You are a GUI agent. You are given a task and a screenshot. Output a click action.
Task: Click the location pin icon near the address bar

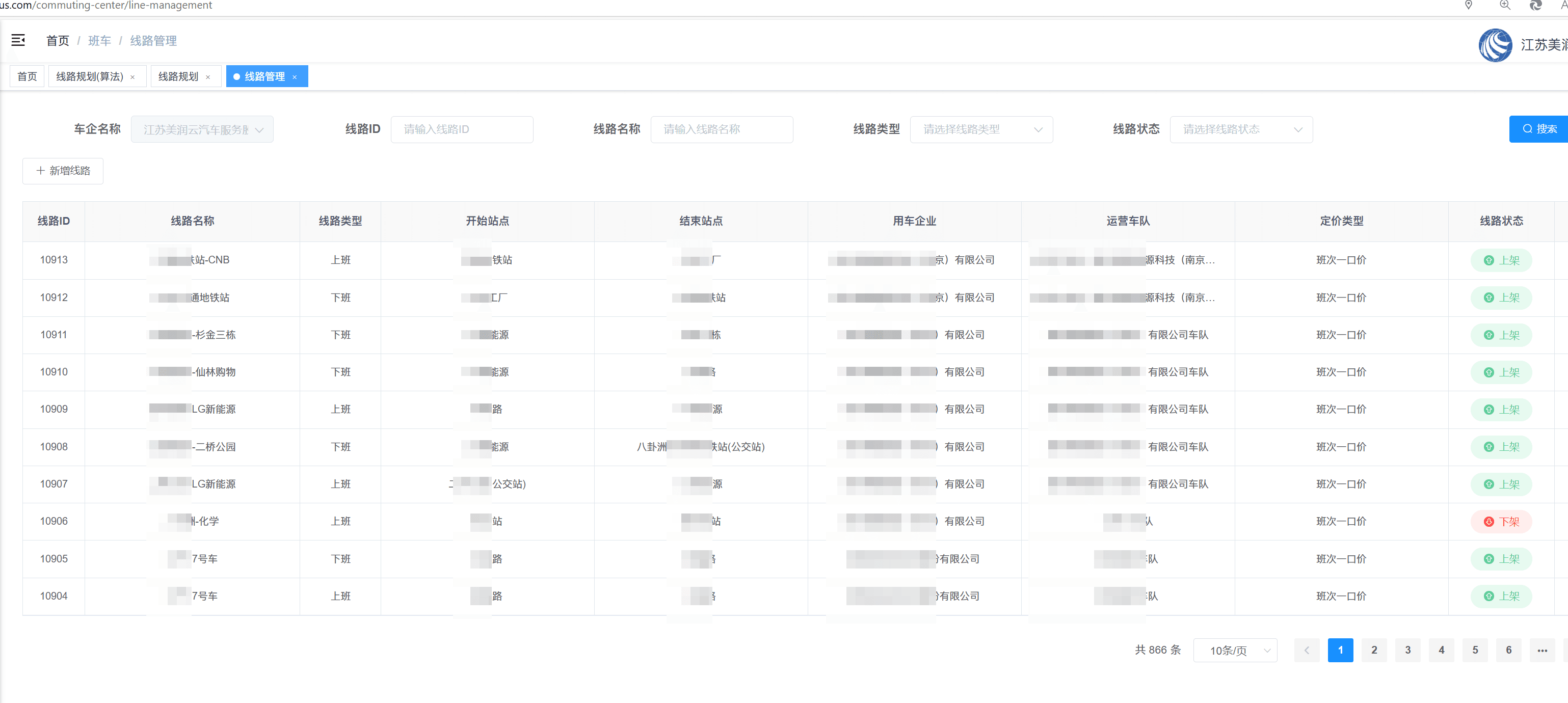coord(1469,6)
